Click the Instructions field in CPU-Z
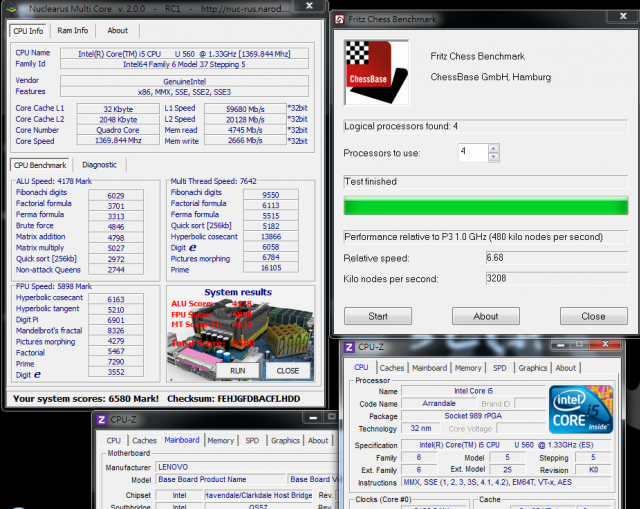This screenshot has height=509, width=640. [506, 482]
